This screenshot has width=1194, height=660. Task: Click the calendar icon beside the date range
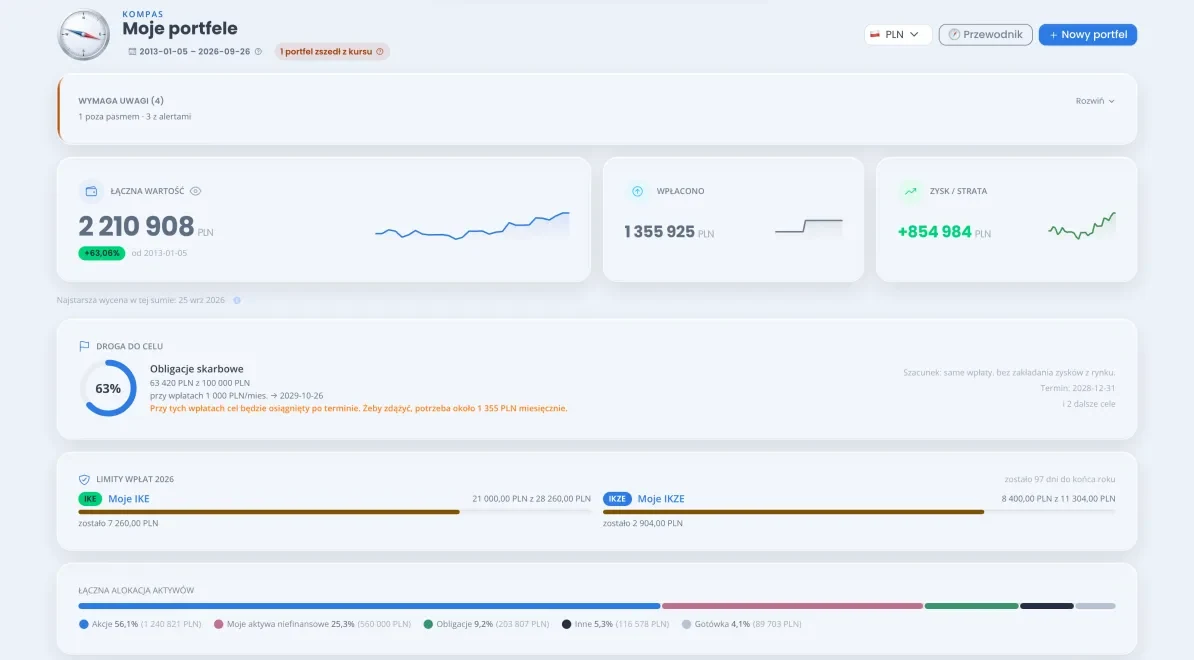pos(132,52)
